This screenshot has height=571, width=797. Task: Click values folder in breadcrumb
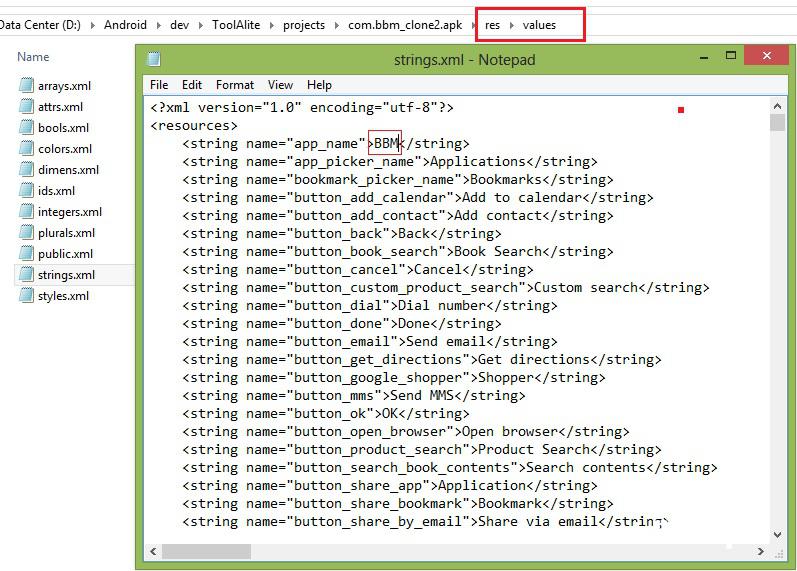click(x=539, y=25)
